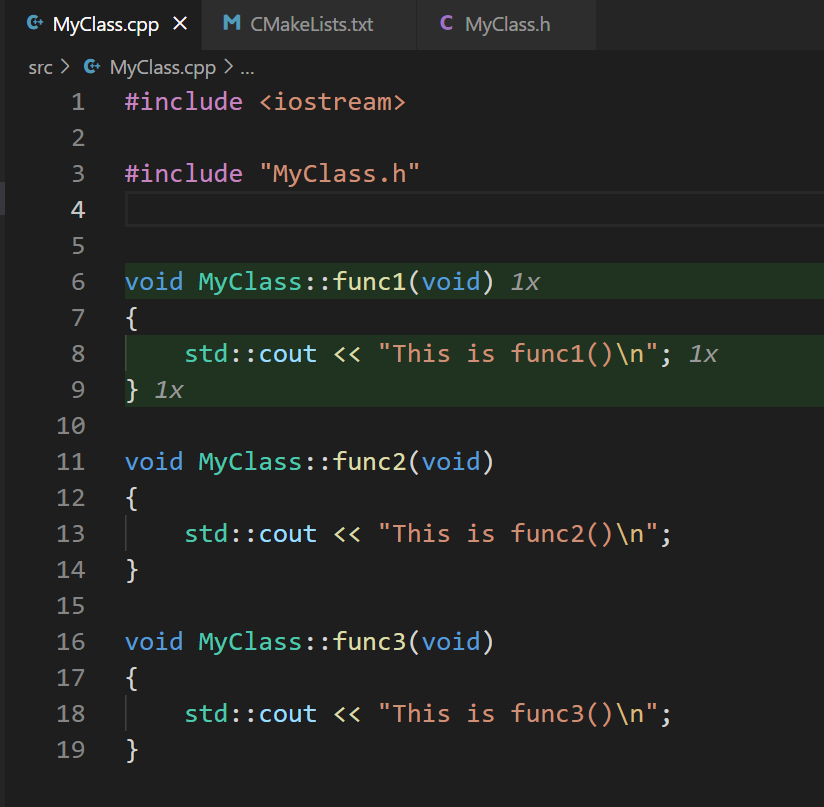Click line number 13 gutter area
Image resolution: width=824 pixels, height=807 pixels.
[x=71, y=533]
